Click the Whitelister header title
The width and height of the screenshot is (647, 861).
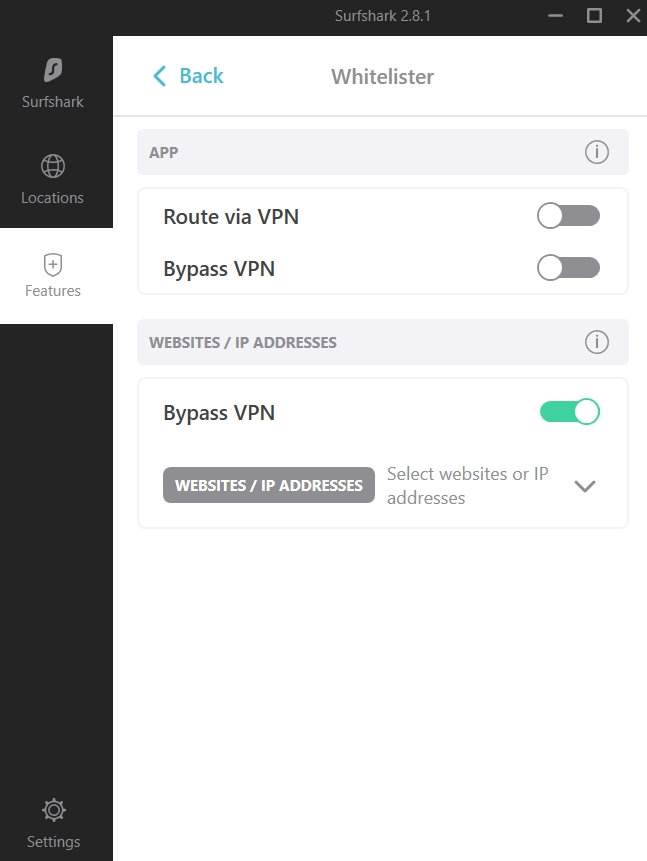381,76
